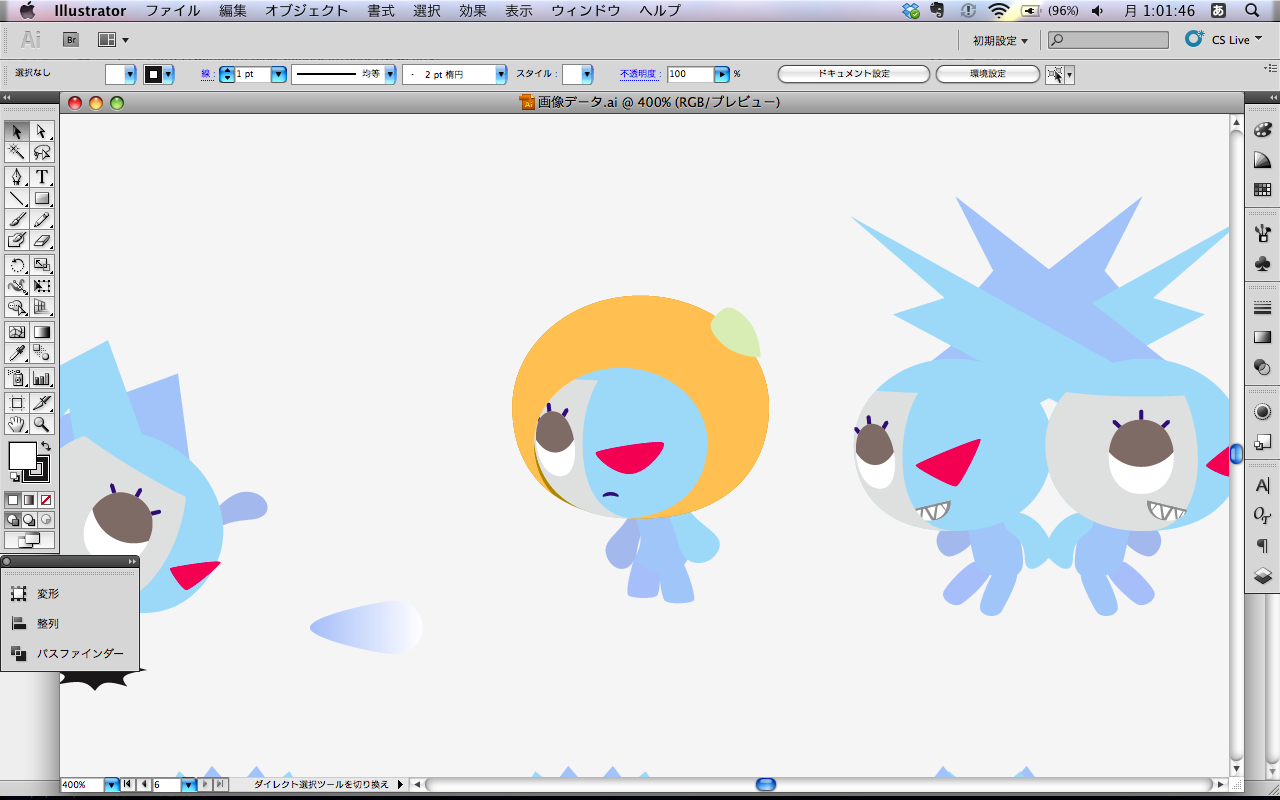1280x800 pixels.
Task: Open the 初期設定 workspace switcher
Action: (1000, 40)
